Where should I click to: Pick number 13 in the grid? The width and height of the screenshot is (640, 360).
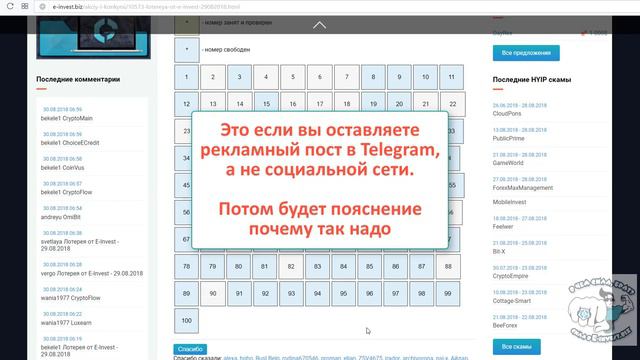point(213,102)
